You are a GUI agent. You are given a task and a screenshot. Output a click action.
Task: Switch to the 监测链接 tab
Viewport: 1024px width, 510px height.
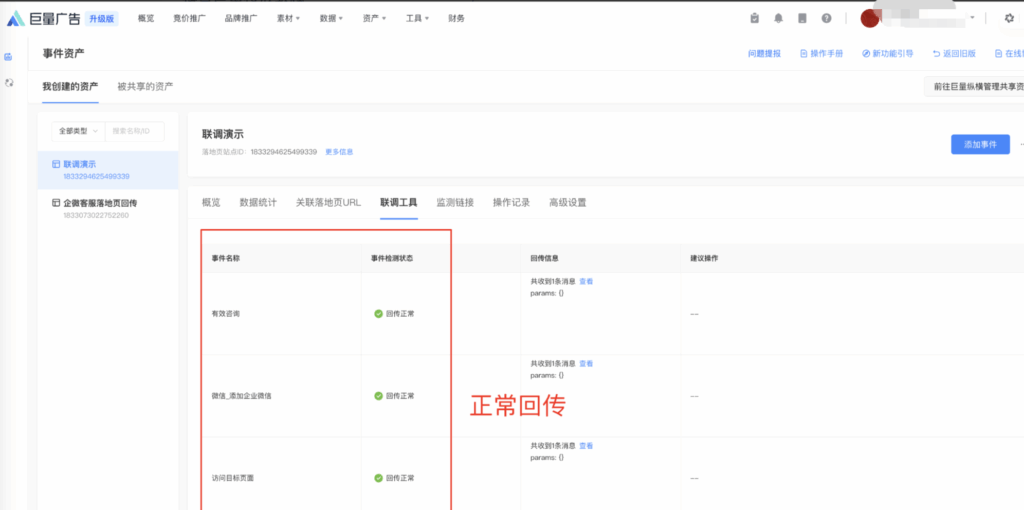455,202
